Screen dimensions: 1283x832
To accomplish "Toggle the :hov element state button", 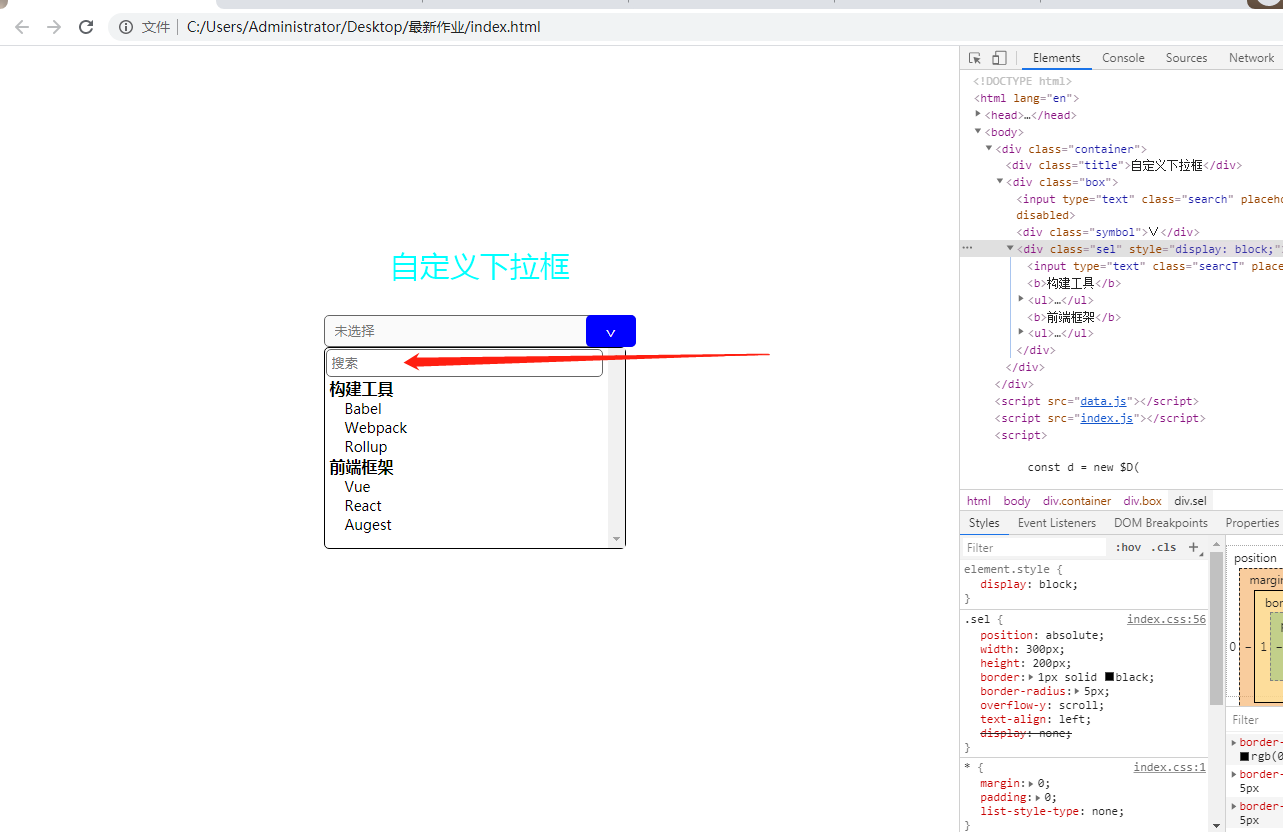I will [1128, 547].
